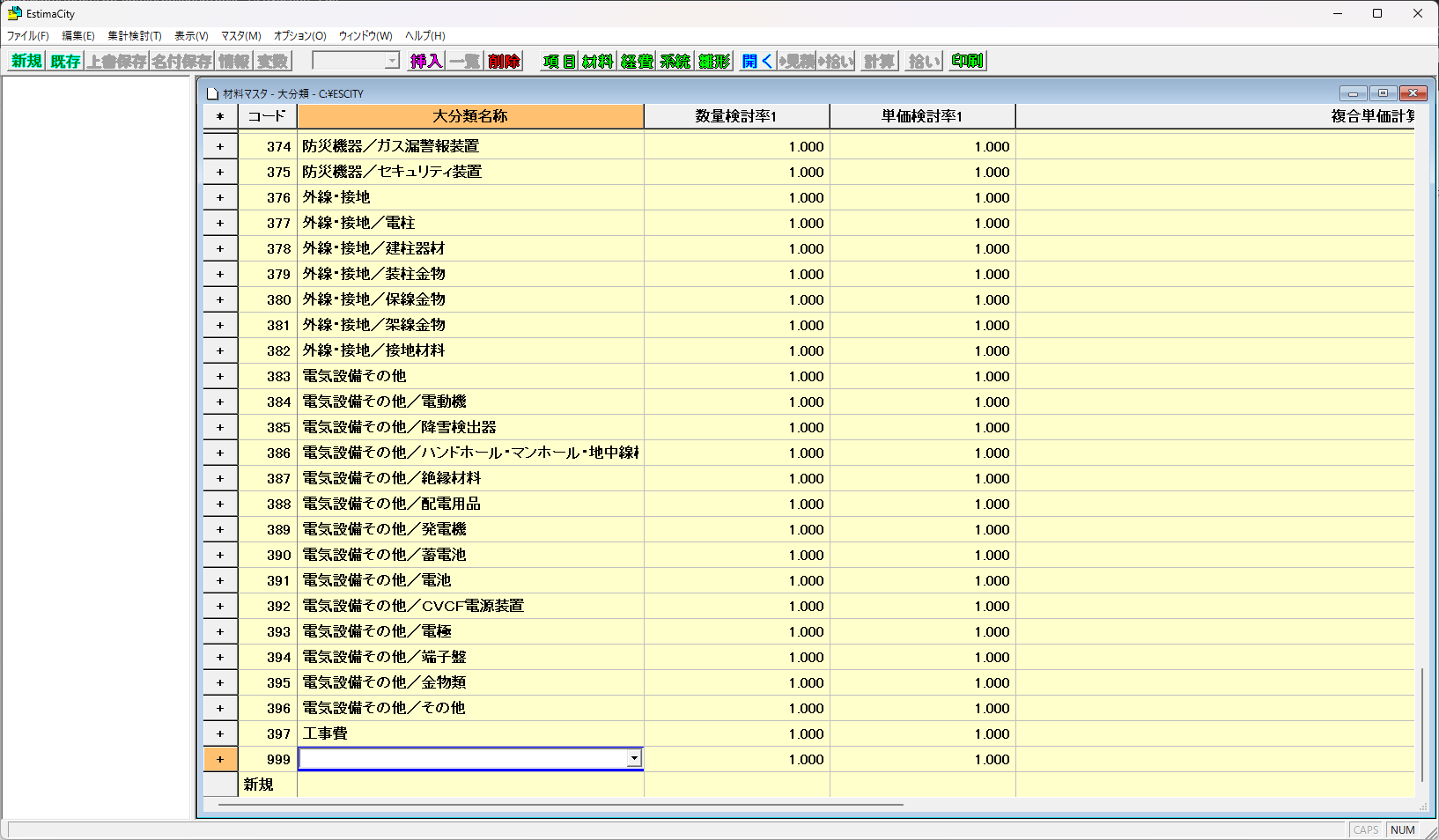Open the 材料 (Materials) toolbar button
The width and height of the screenshot is (1439, 840).
click(x=598, y=61)
